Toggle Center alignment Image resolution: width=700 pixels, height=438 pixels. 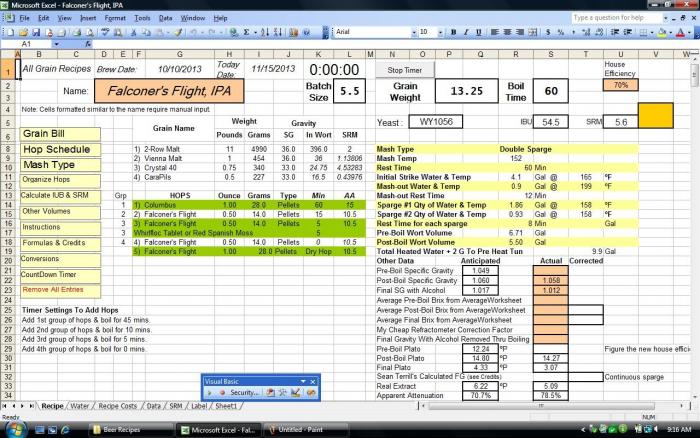[x=507, y=32]
